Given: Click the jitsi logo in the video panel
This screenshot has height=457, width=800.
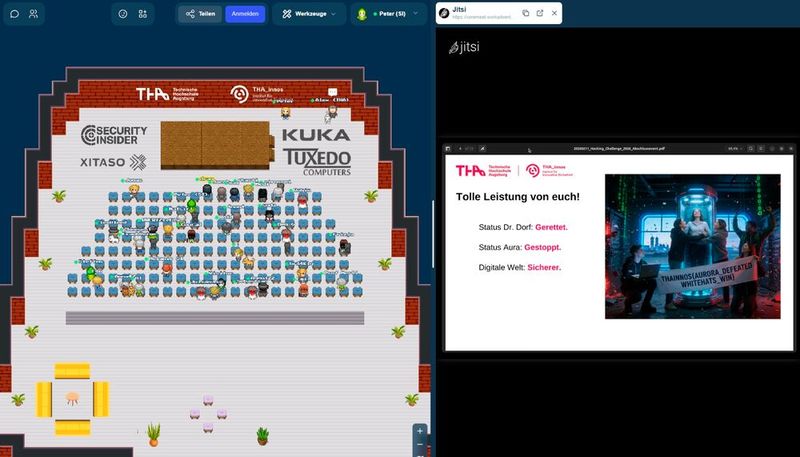Looking at the screenshot, I should click(x=464, y=47).
